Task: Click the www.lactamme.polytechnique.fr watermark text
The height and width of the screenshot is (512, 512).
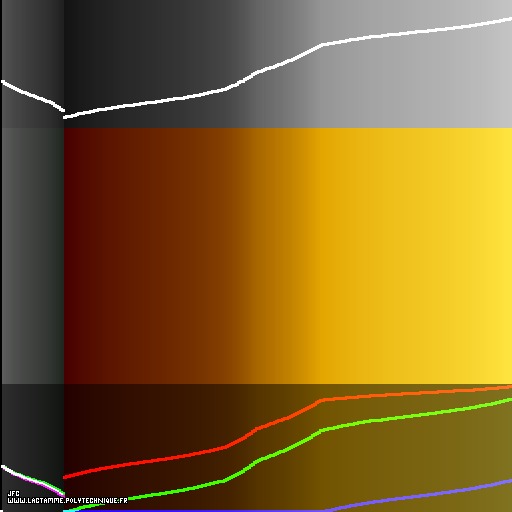Action: [x=67, y=501]
